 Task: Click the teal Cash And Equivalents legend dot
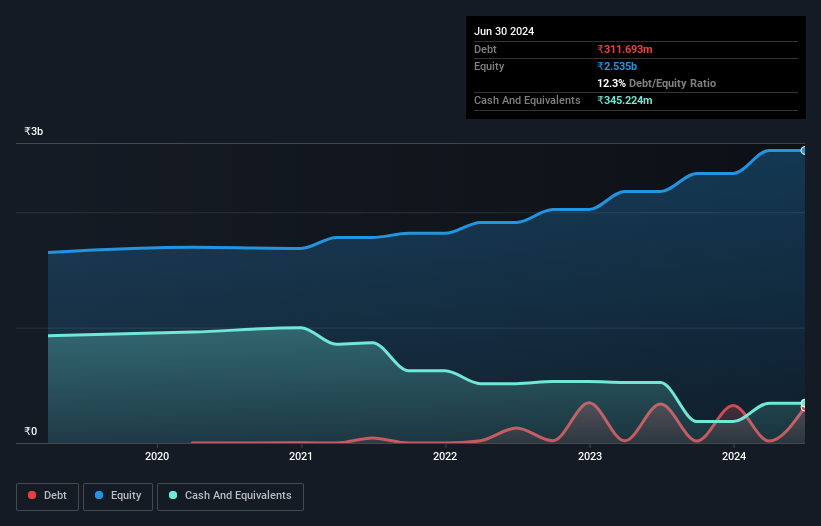tap(173, 495)
